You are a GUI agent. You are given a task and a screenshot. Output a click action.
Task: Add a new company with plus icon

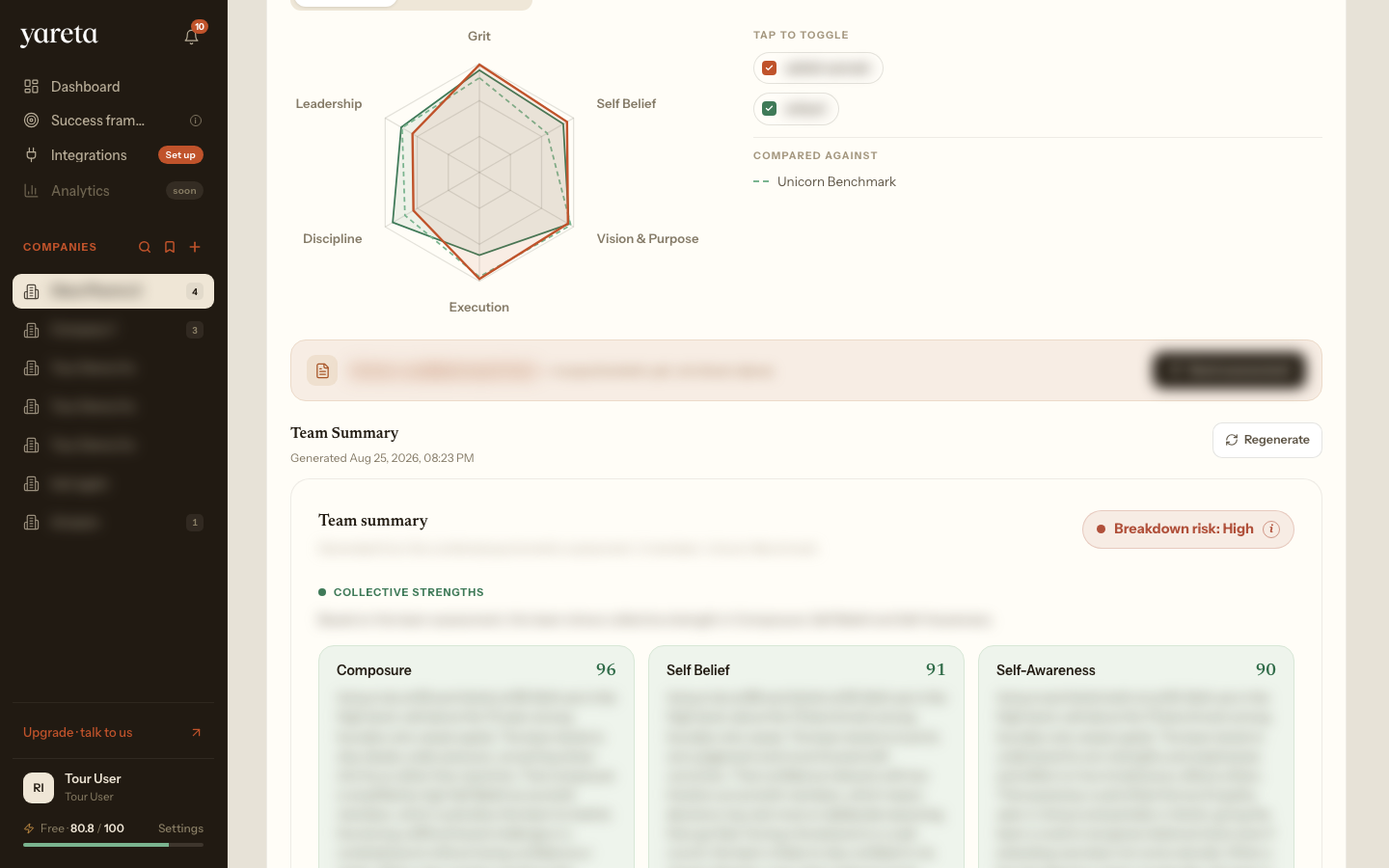(x=195, y=247)
